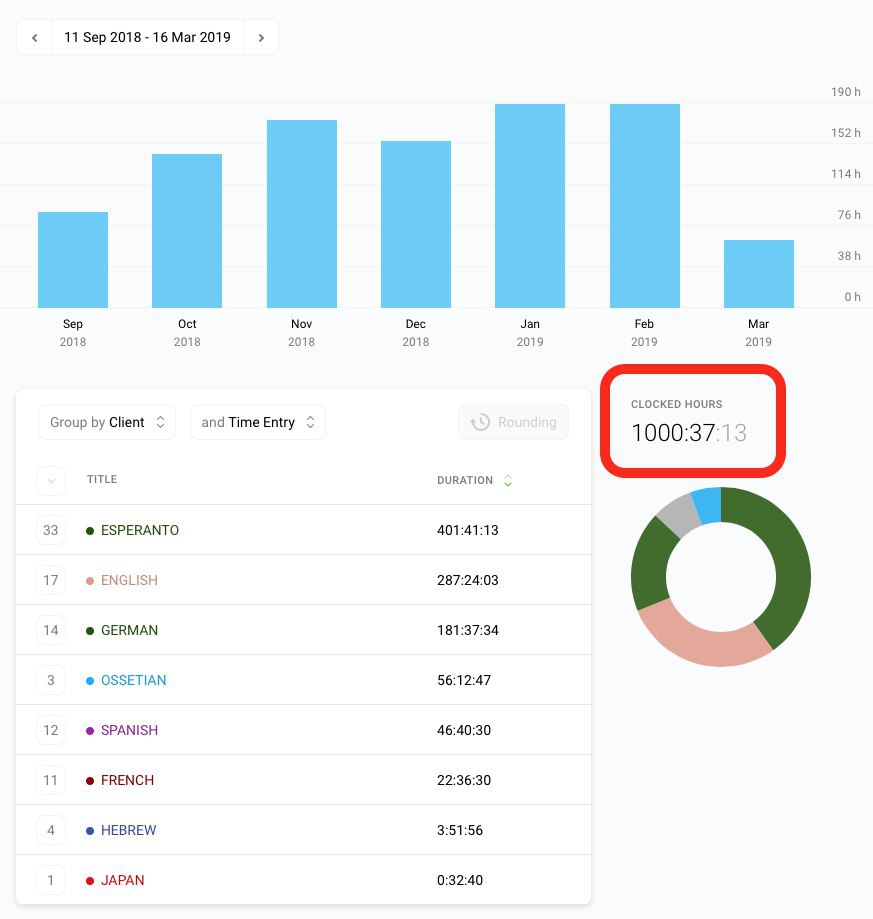Expand the 11 entries for FRENCH
The image size is (873, 919).
(51, 780)
